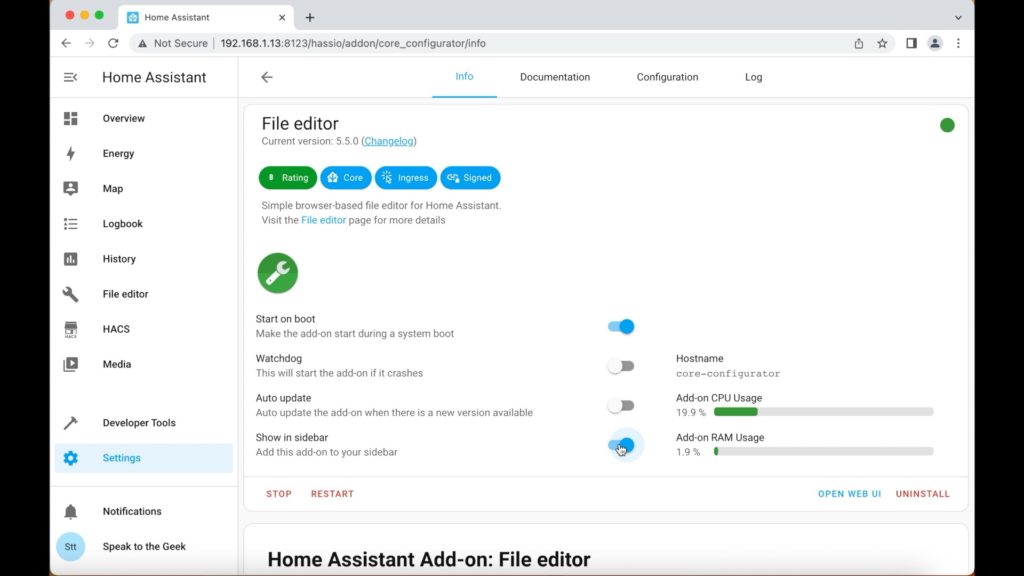Click the green running status indicator dot
1024x576 pixels.
tap(947, 125)
